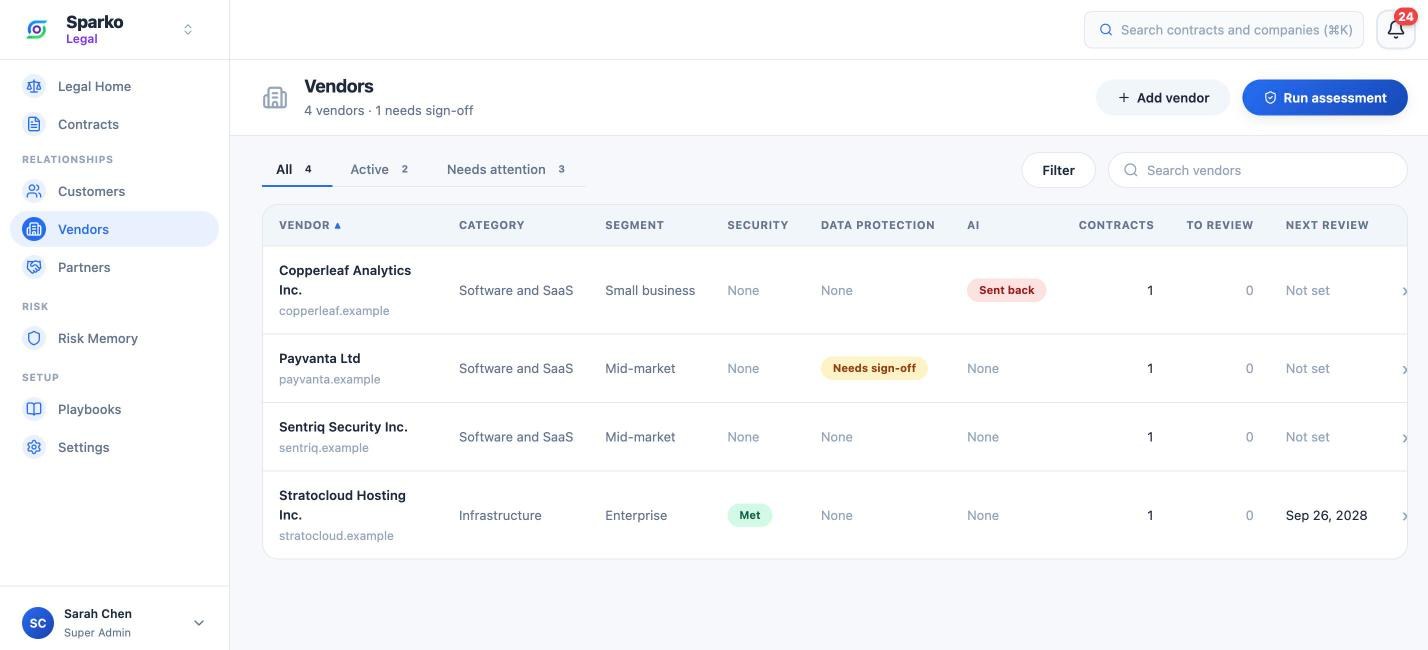Open Customers in the sidebar
Viewport: 1428px width, 650px height.
(114, 191)
